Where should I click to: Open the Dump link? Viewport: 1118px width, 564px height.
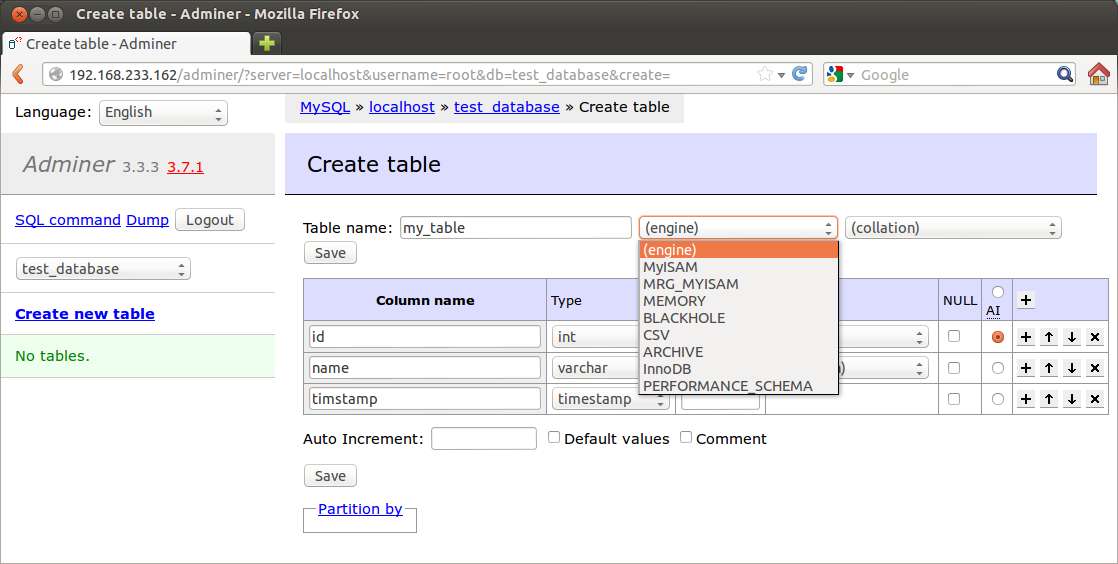(148, 220)
